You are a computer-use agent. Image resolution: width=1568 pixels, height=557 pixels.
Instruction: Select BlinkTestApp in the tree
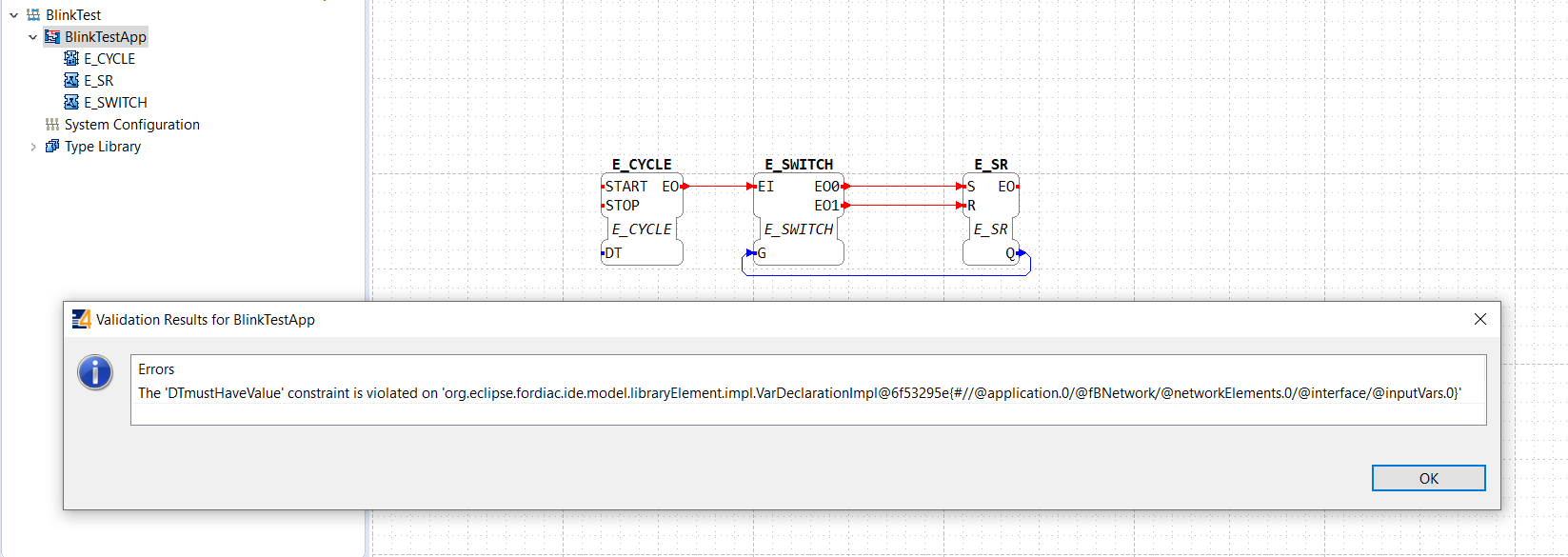(x=106, y=37)
